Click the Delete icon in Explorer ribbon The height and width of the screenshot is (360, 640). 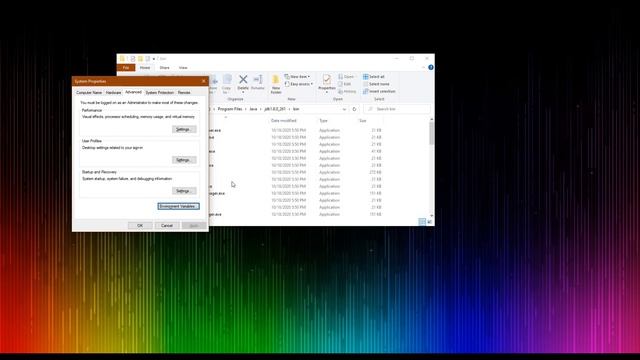pyautogui.click(x=243, y=83)
